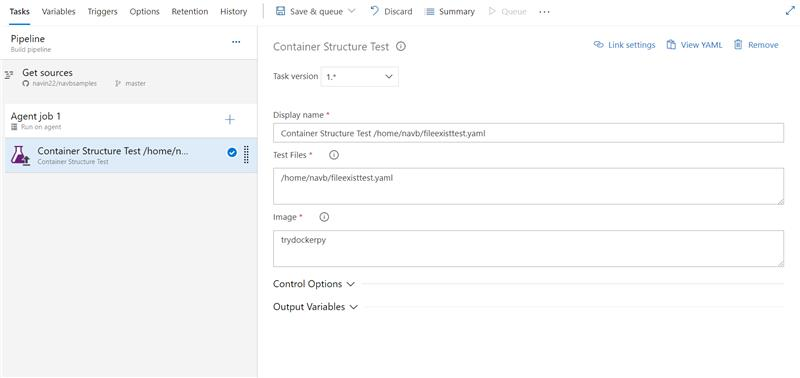800x378 pixels.
Task: Click the Queue play triangle icon
Action: pyautogui.click(x=492, y=11)
